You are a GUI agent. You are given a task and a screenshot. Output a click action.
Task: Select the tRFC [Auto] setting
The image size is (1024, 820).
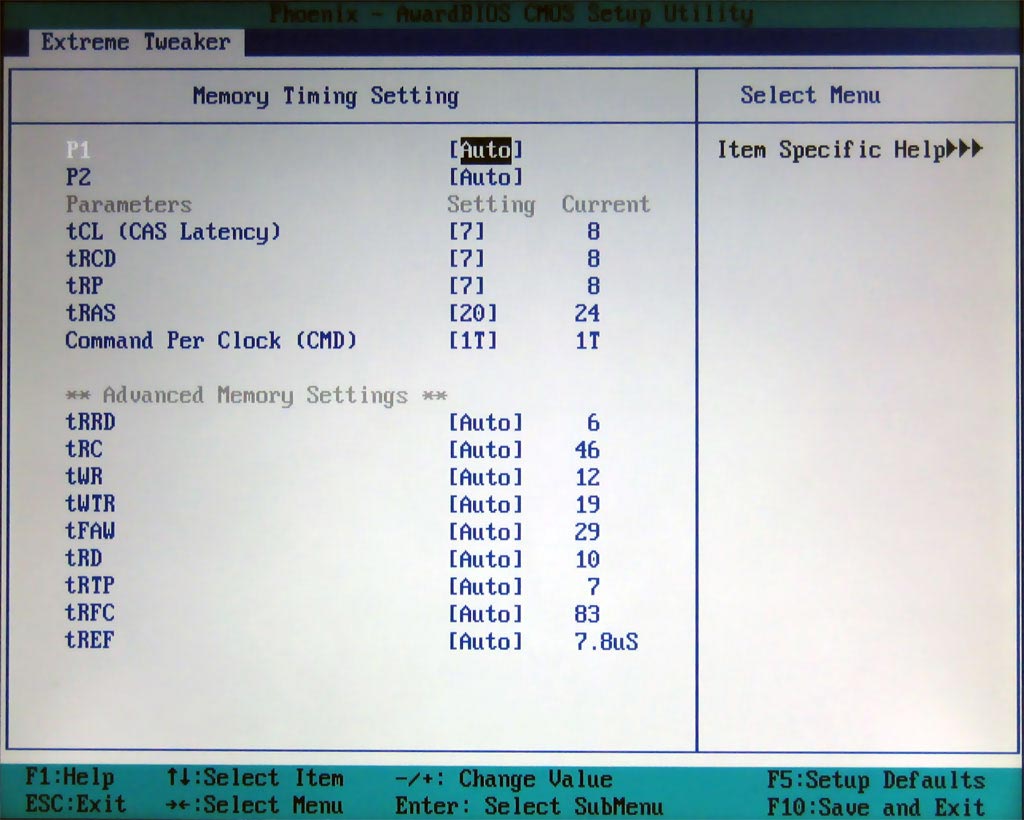485,614
